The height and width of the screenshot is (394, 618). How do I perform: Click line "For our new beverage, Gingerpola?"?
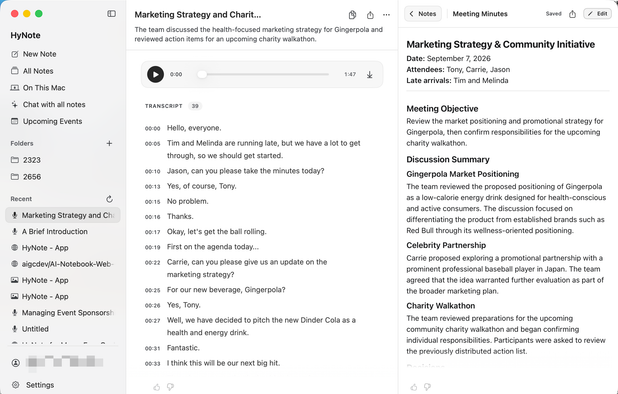(x=226, y=290)
